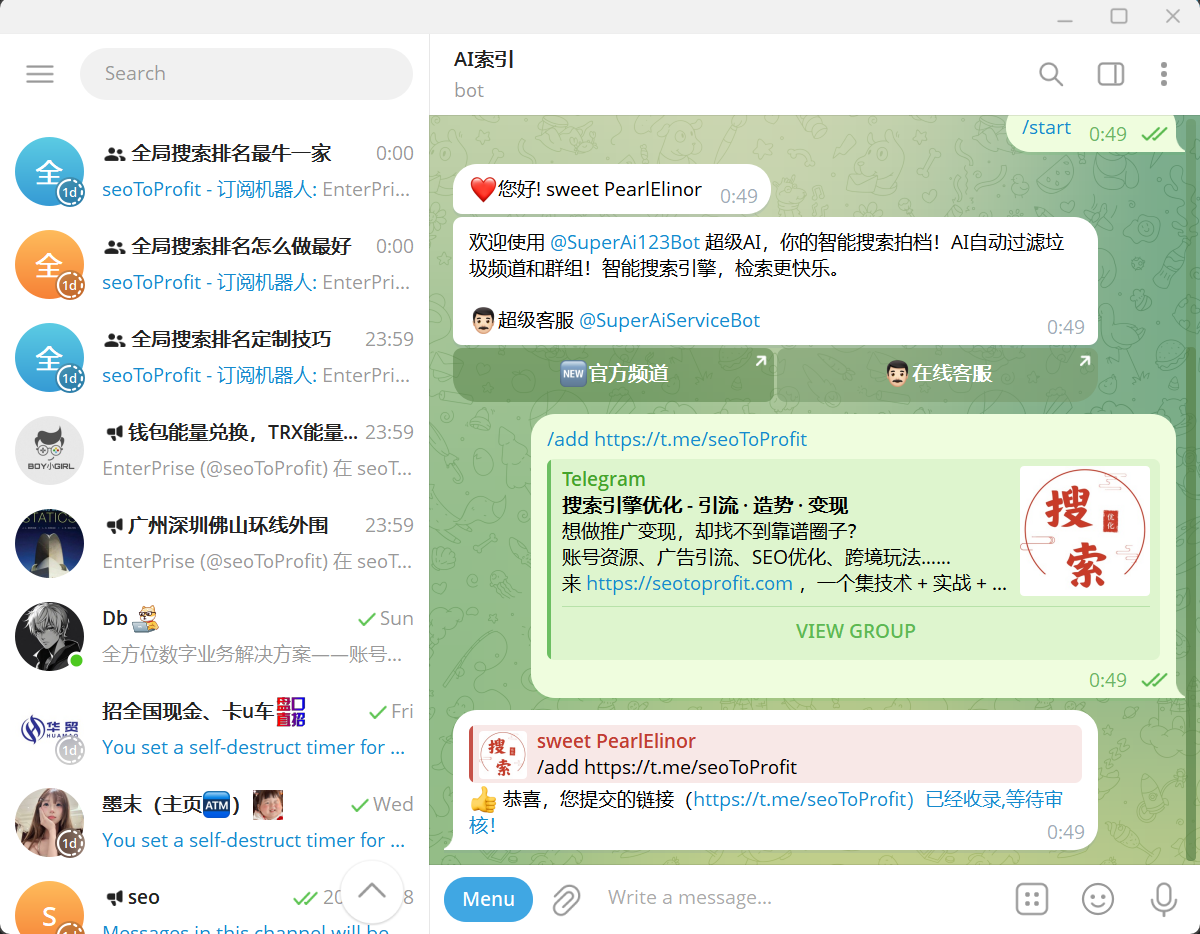Click the red 搜索 preview thumbnail image

tap(1084, 531)
